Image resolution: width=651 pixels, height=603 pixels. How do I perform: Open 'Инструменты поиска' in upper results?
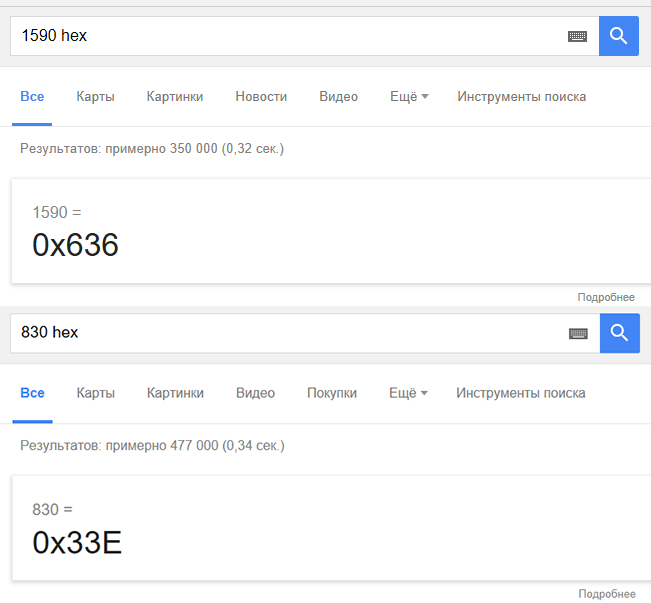521,97
